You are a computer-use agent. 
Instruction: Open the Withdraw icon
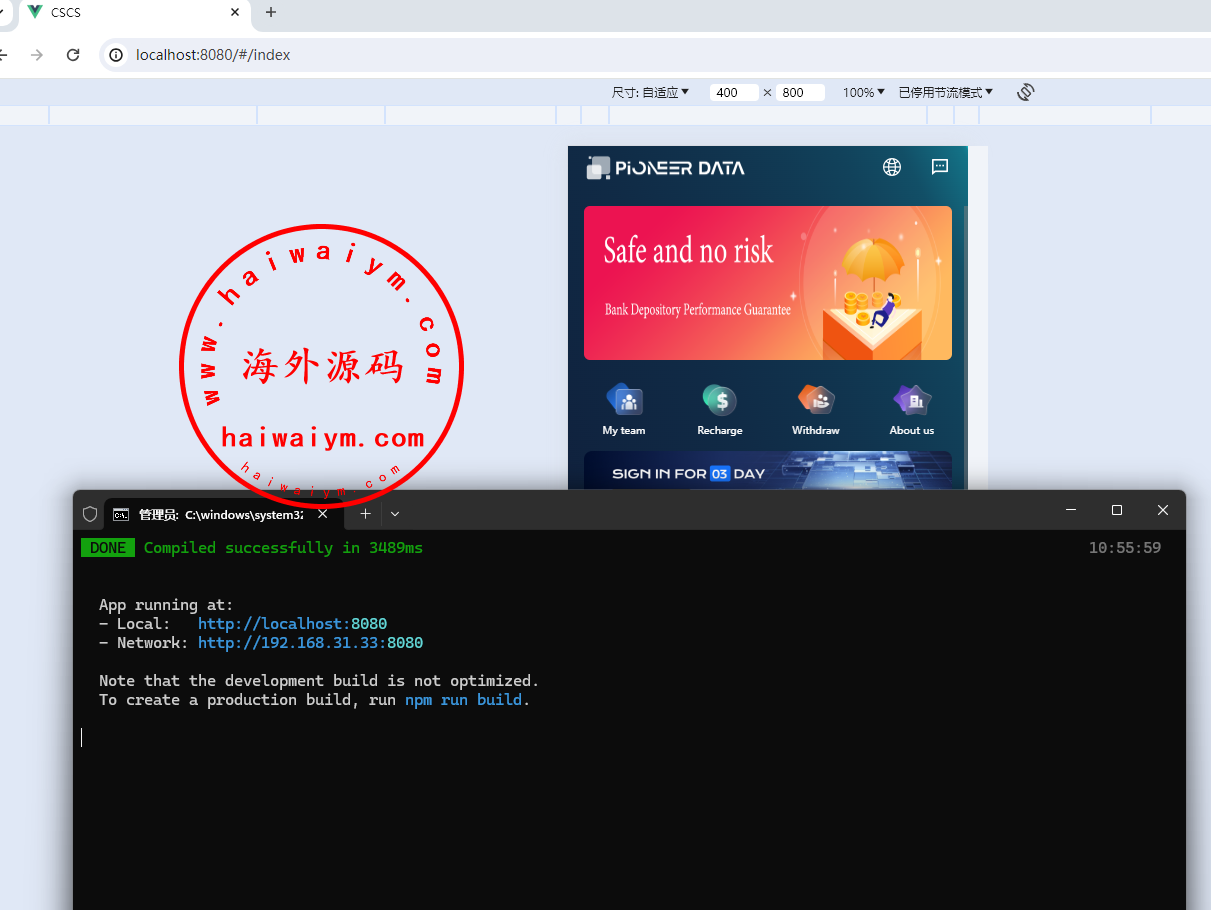point(815,401)
